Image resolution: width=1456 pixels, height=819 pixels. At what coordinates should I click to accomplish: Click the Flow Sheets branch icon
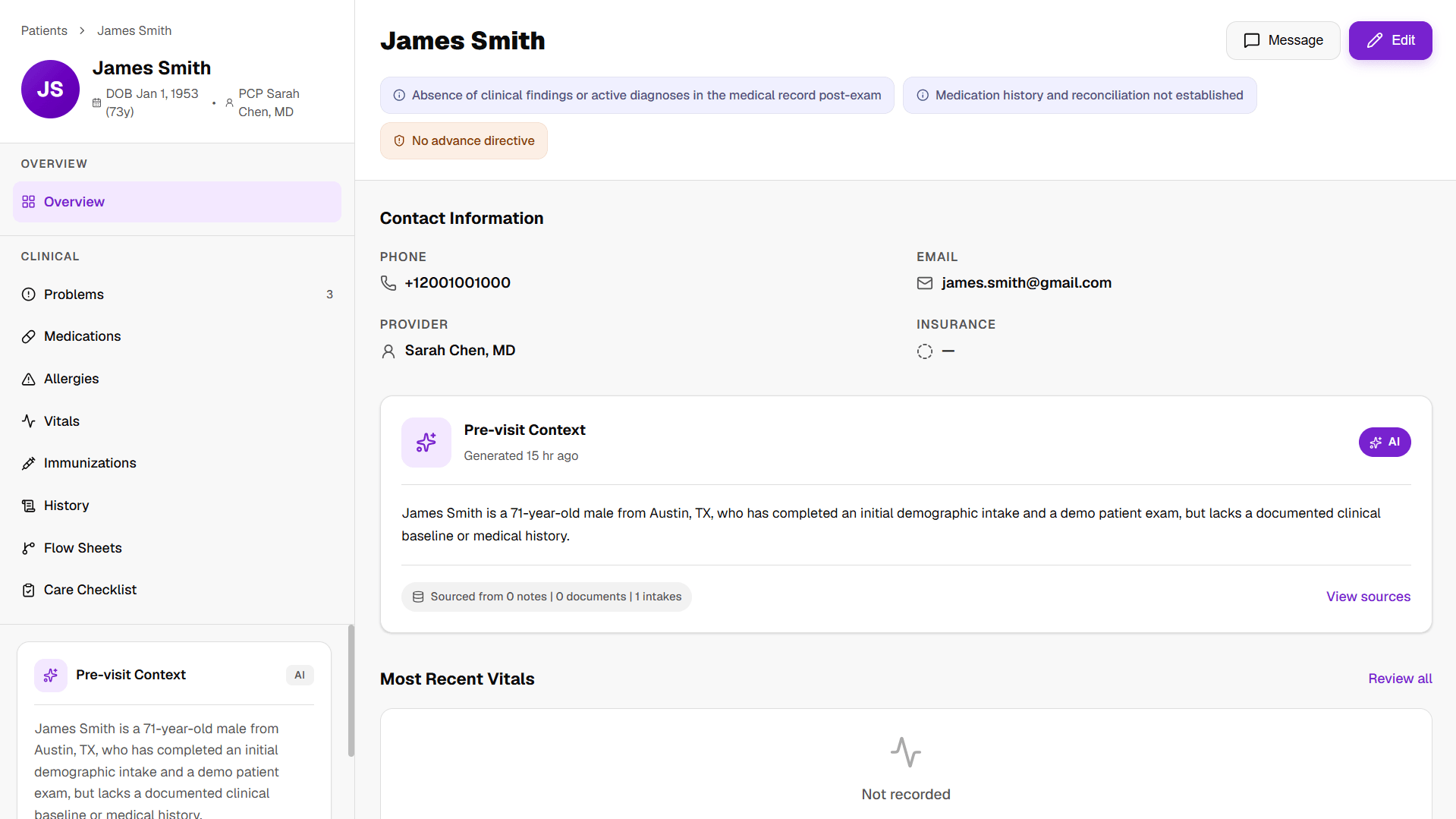29,548
